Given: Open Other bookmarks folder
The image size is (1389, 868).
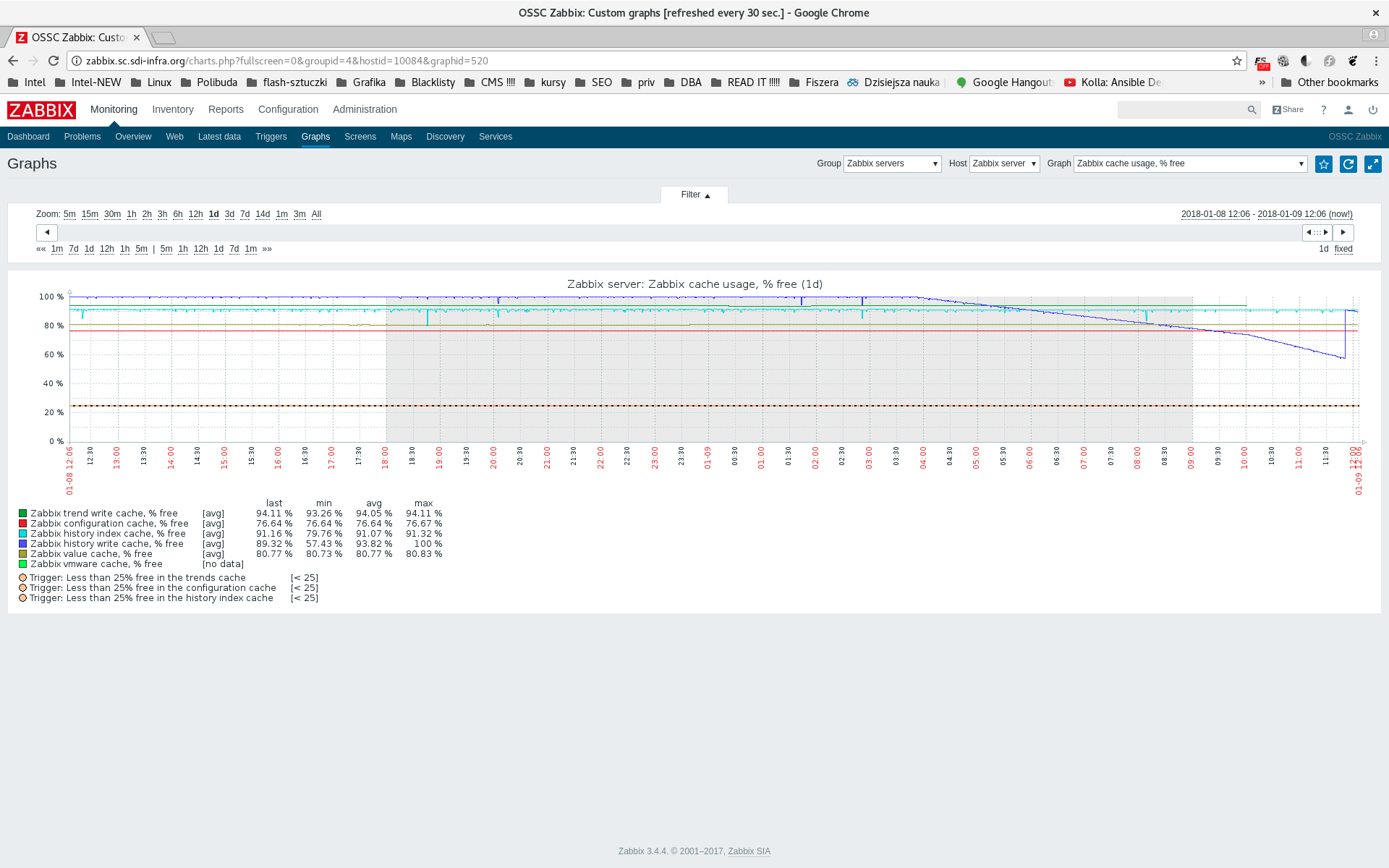Looking at the screenshot, I should (x=1330, y=82).
